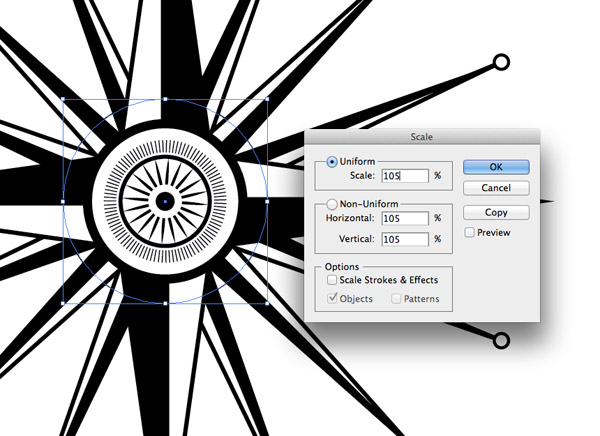Click the Scale dialog title bar
The height and width of the screenshot is (436, 600).
point(421,137)
